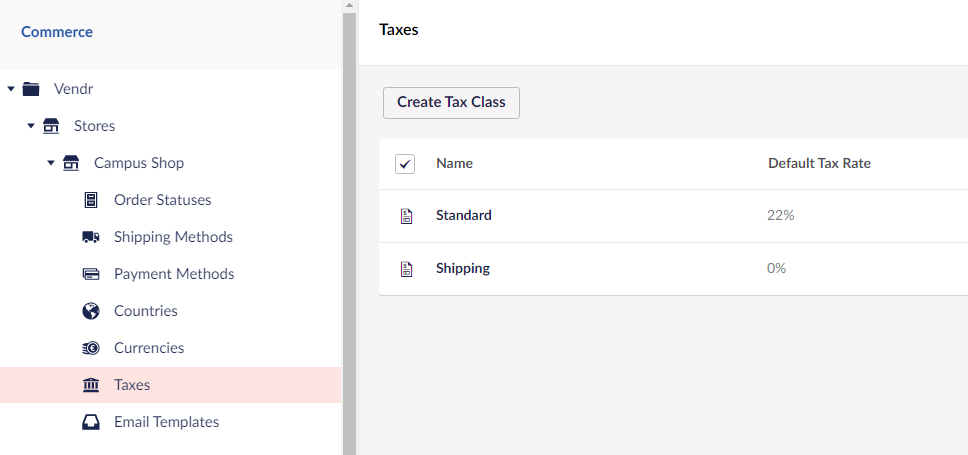This screenshot has width=968, height=455.
Task: Collapse the Vendr tree node arrow
Action: pos(10,89)
